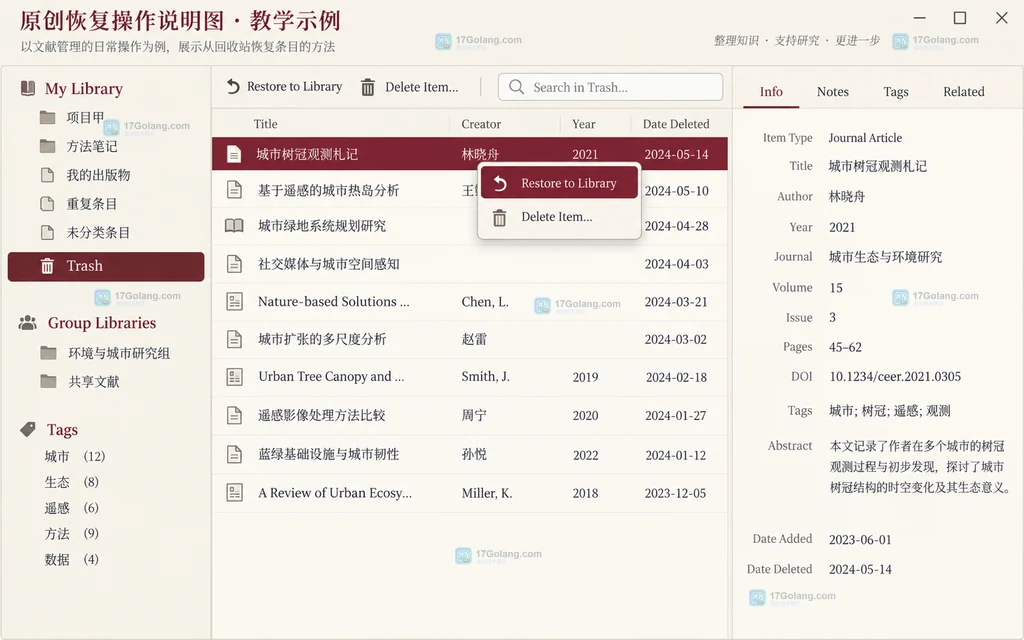This screenshot has width=1024, height=640.
Task: Select the row titled 遥感影像处理方法比较
Action: coord(470,415)
